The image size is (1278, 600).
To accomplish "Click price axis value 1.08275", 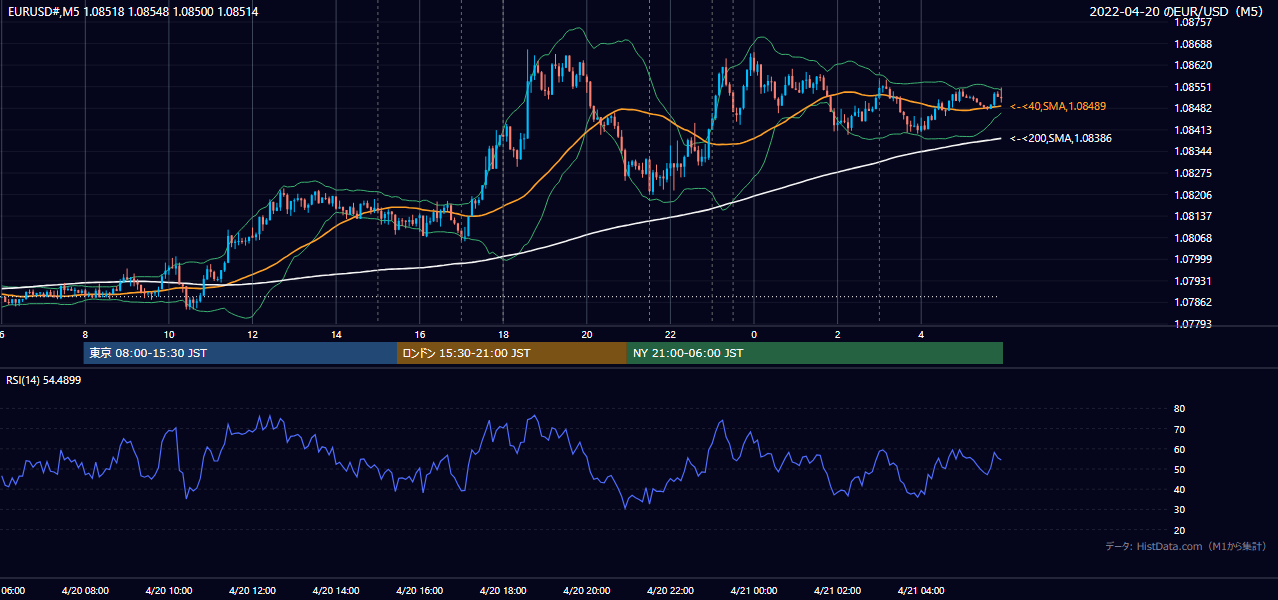I will tap(1193, 173).
